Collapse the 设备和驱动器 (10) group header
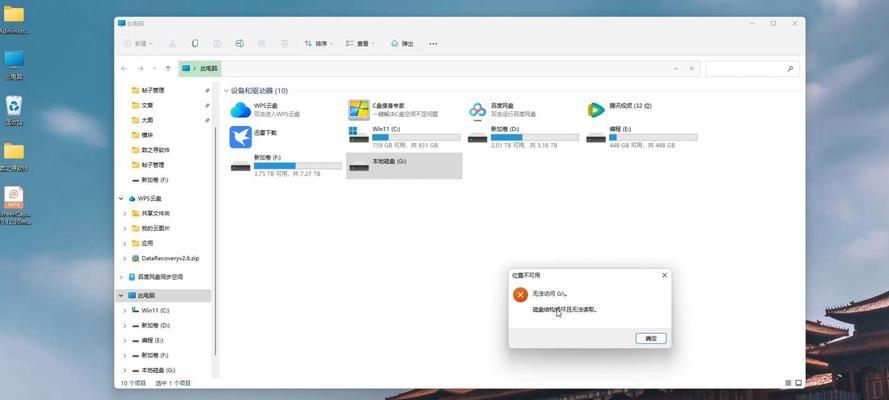Image resolution: width=889 pixels, height=400 pixels. point(227,91)
